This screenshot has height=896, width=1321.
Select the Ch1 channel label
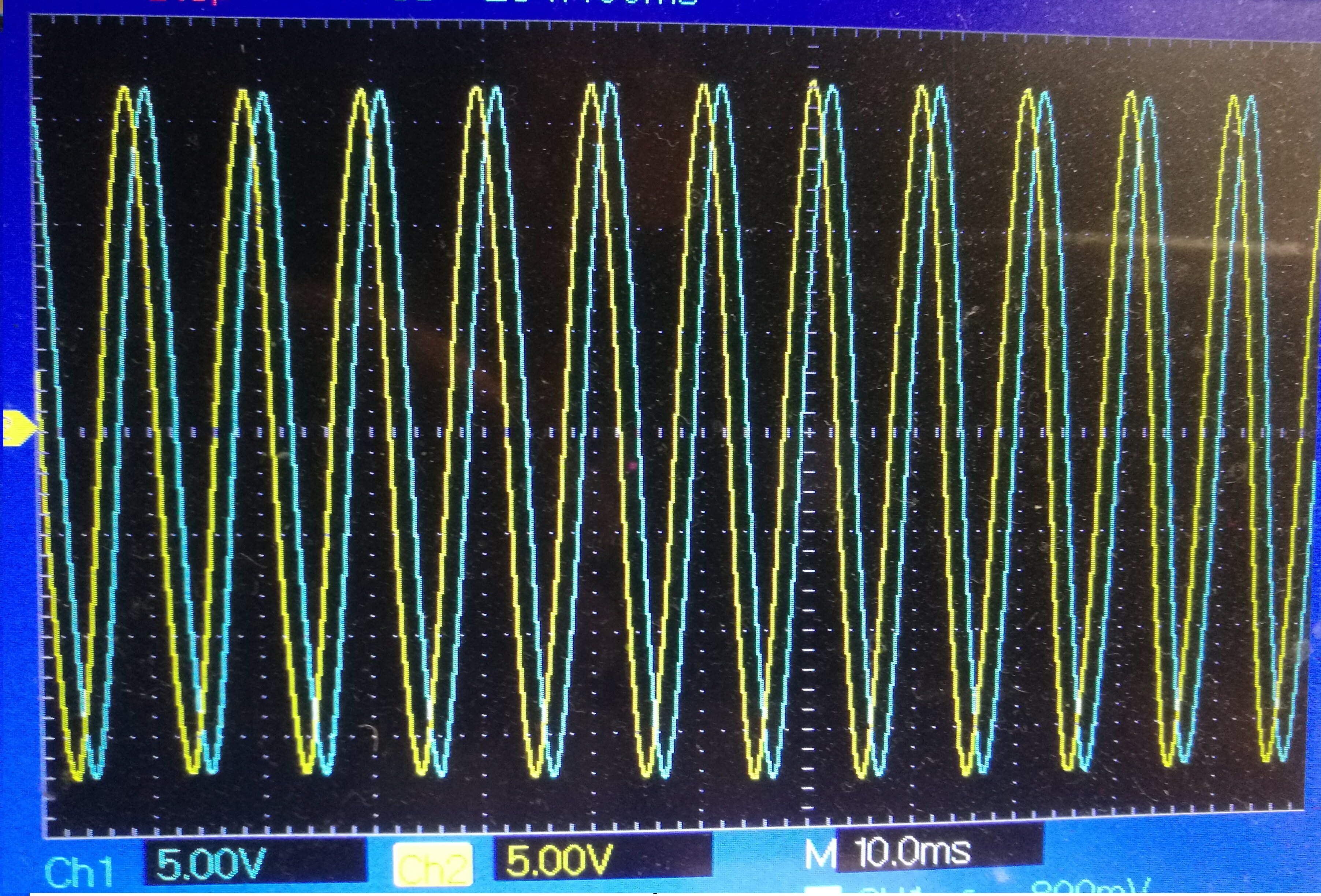coord(79,871)
